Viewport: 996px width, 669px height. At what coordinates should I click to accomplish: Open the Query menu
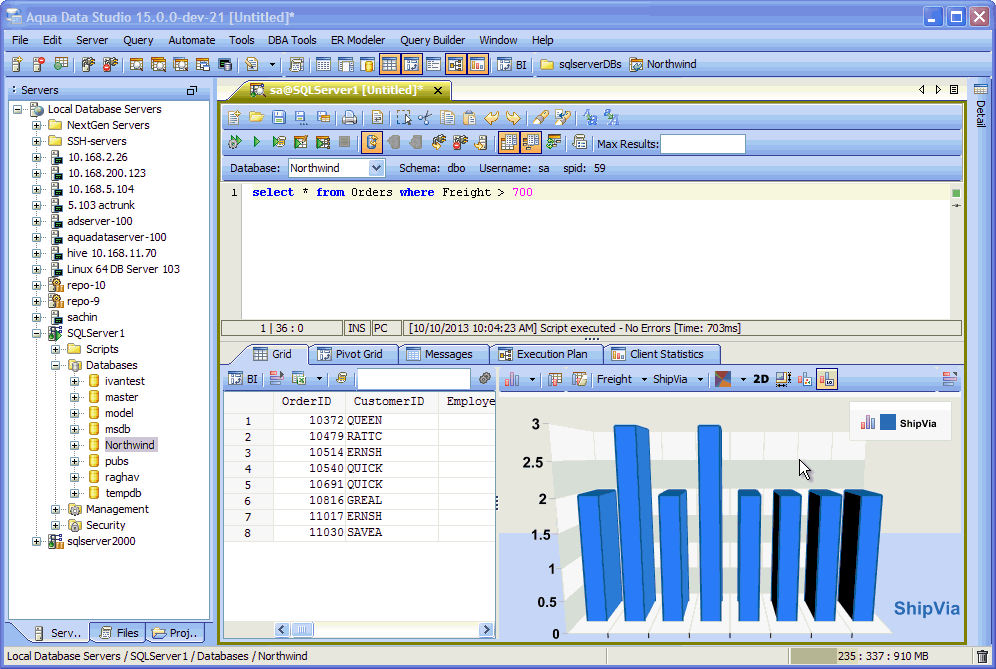coord(138,40)
